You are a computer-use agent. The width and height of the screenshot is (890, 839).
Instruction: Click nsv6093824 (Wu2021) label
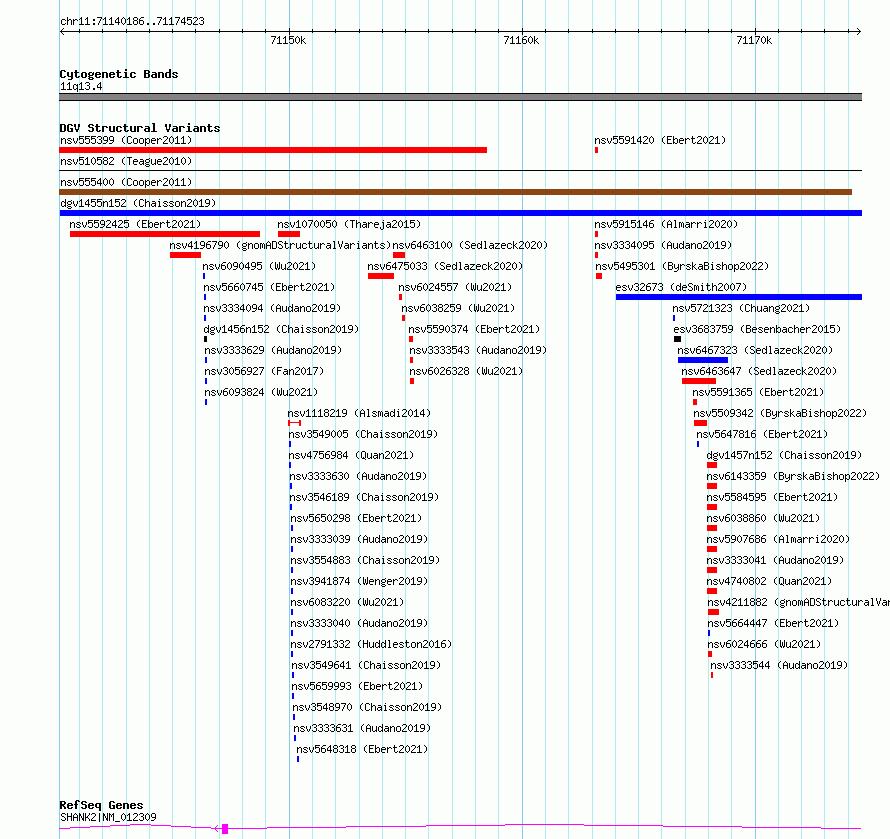262,392
